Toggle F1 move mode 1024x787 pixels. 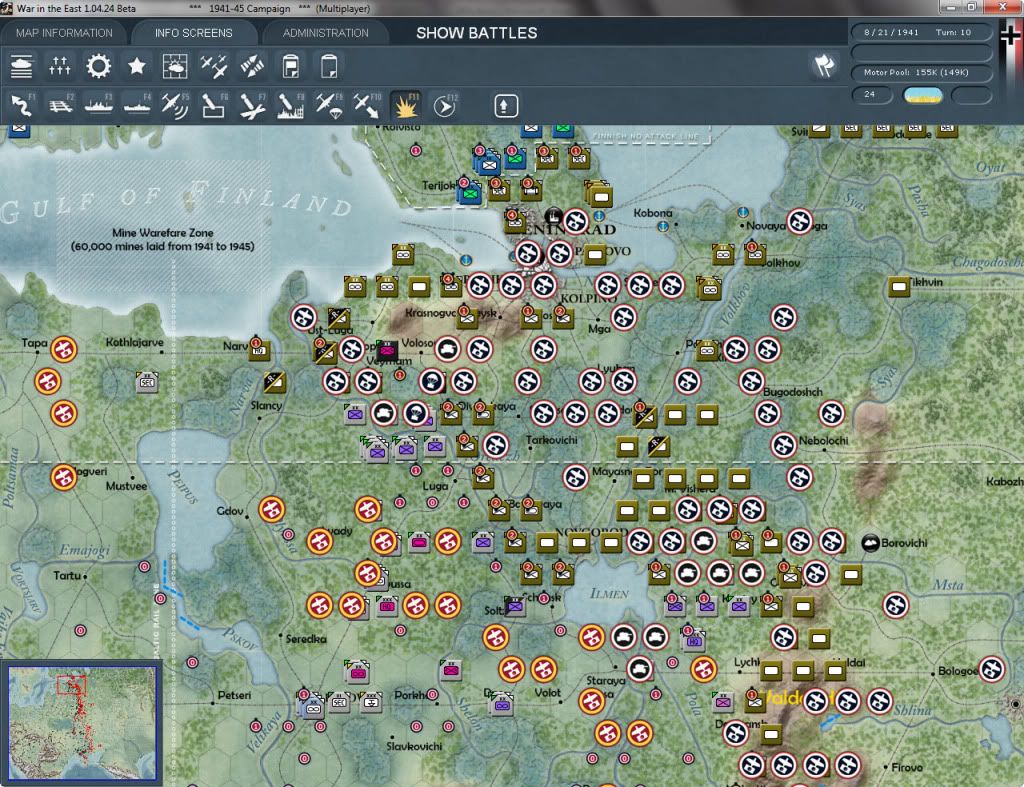[x=22, y=106]
